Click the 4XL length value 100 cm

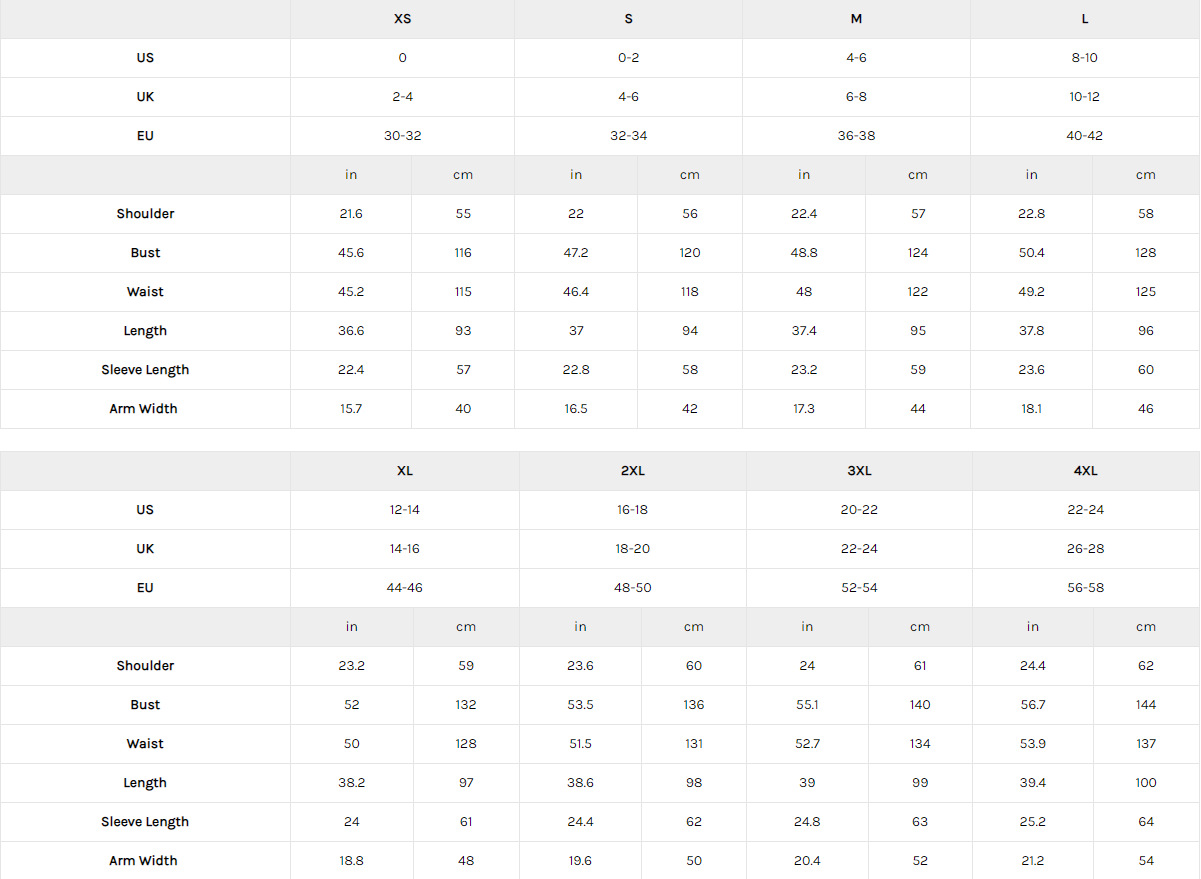pos(1146,783)
